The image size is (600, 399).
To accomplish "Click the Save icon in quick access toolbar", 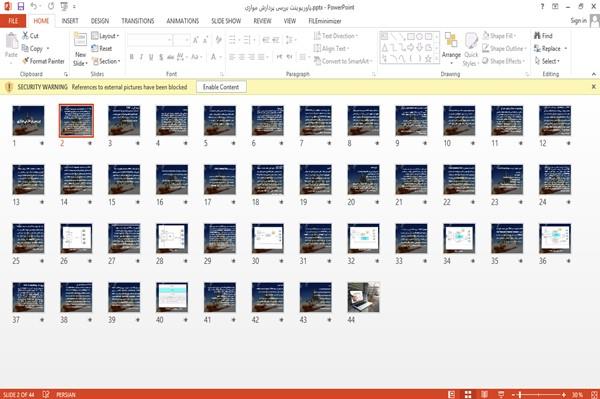I will pos(21,7).
